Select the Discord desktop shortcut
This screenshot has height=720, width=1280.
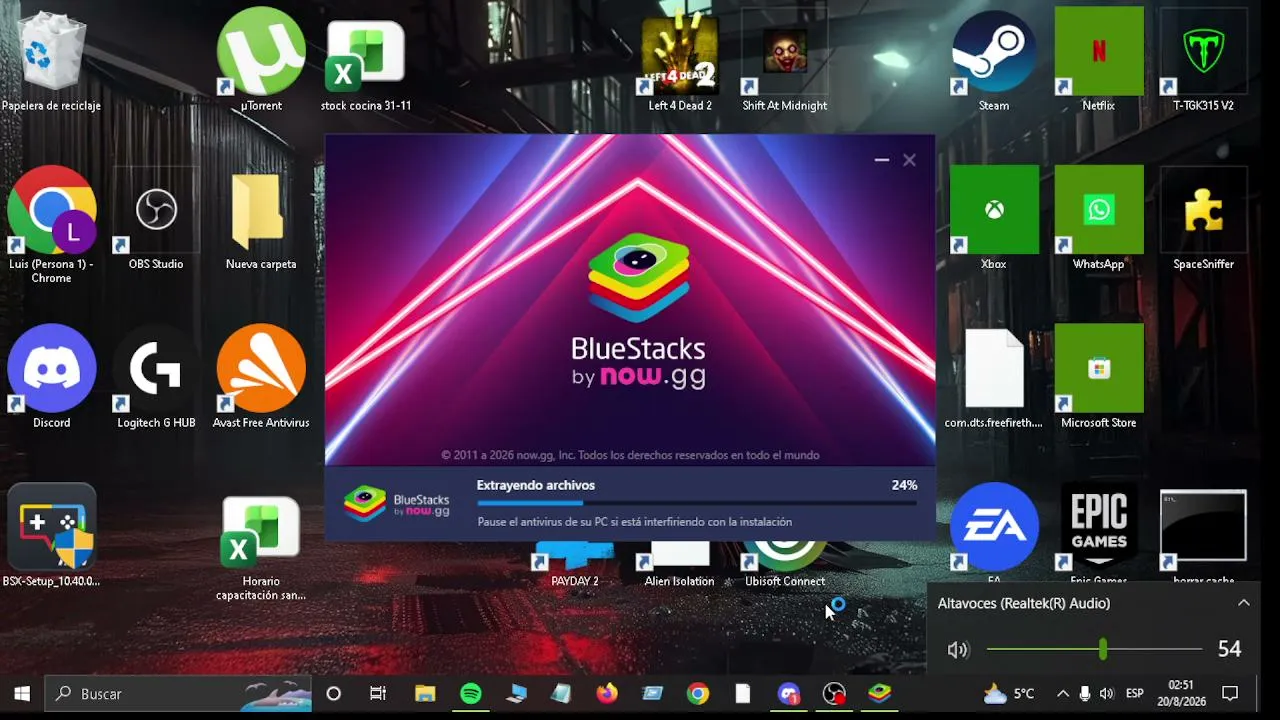[x=51, y=378]
